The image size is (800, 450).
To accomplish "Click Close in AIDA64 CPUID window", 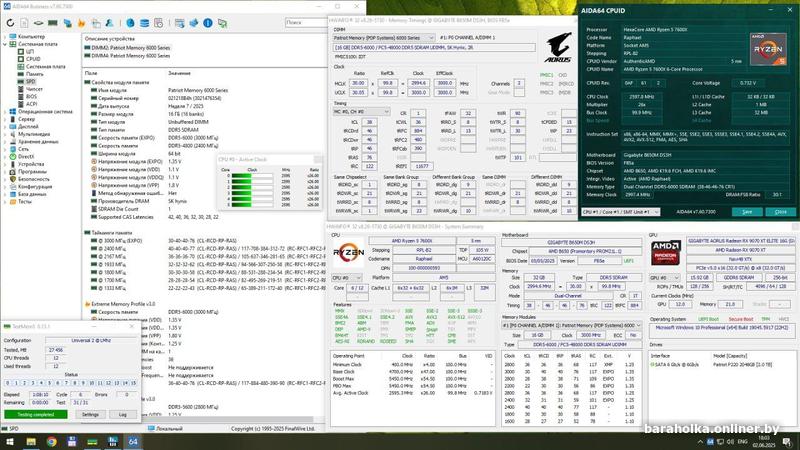I will [x=781, y=212].
